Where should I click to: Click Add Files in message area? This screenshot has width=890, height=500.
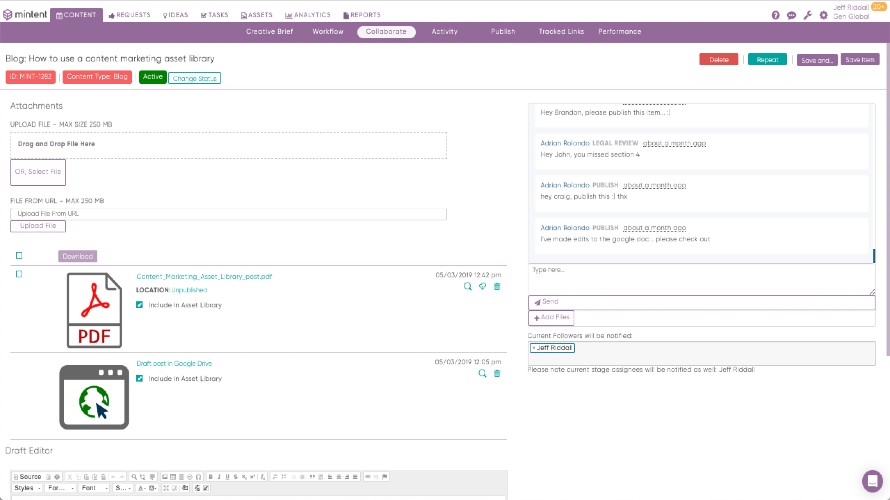pos(551,317)
